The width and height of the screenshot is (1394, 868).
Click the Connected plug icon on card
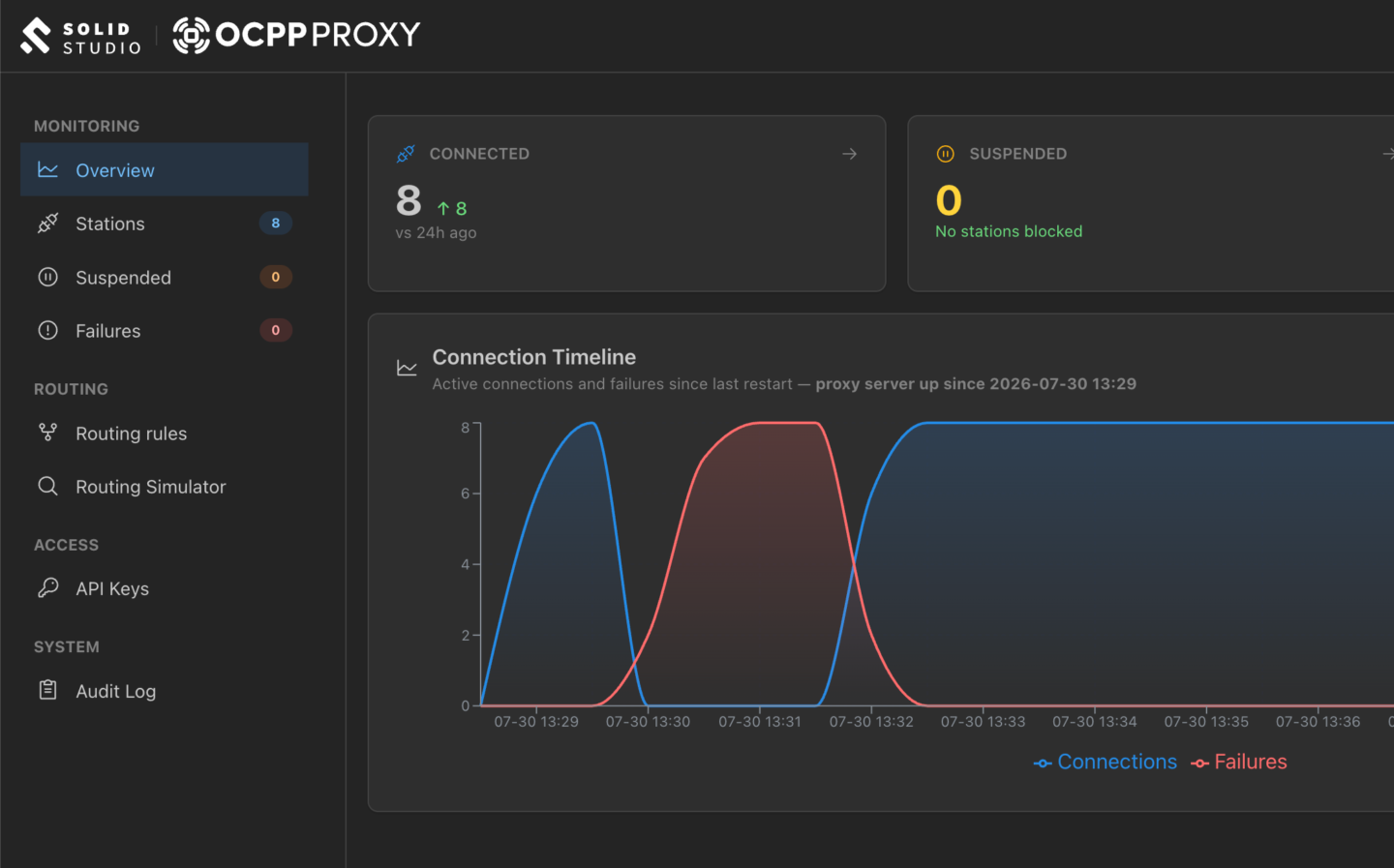point(406,154)
